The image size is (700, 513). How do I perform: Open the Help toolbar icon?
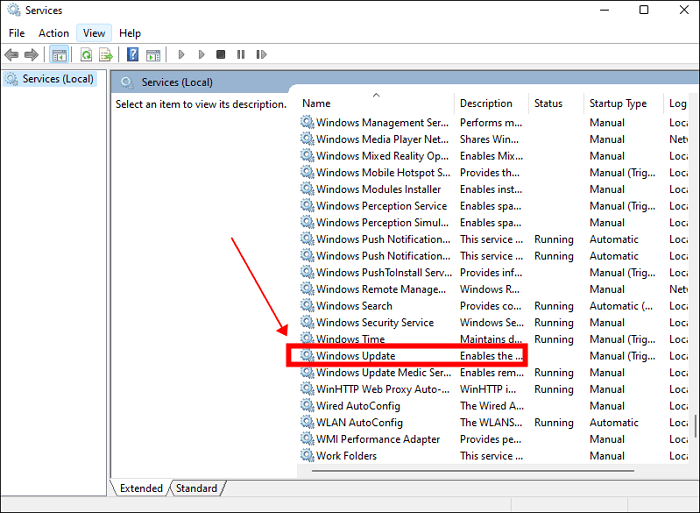(133, 54)
